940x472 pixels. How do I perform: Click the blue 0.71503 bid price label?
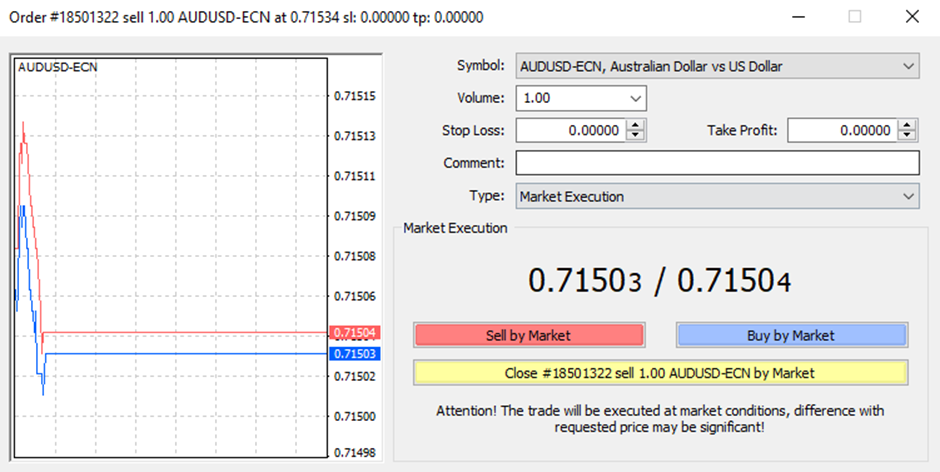(355, 354)
